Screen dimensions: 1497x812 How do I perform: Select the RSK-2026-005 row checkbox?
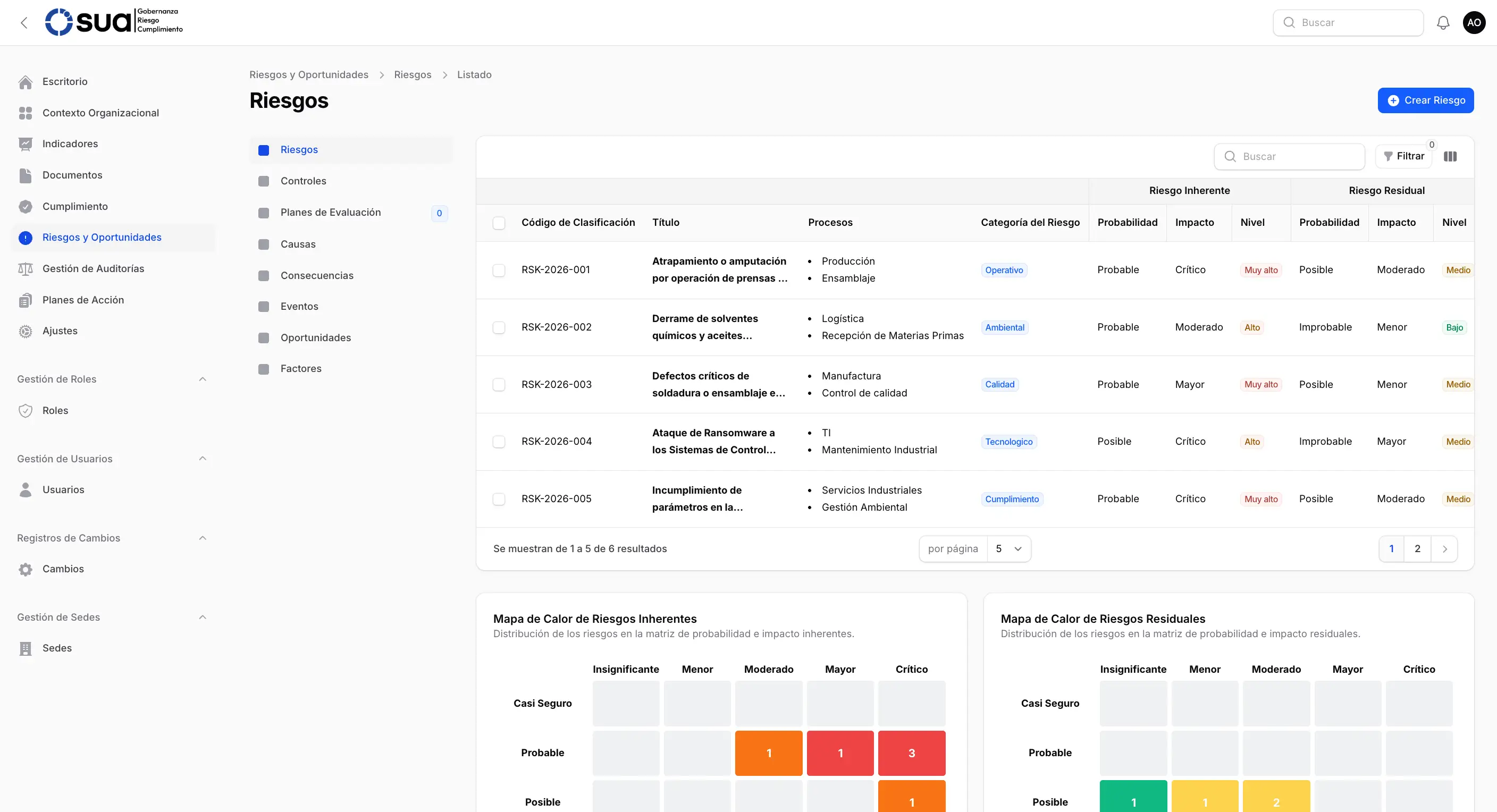(499, 499)
